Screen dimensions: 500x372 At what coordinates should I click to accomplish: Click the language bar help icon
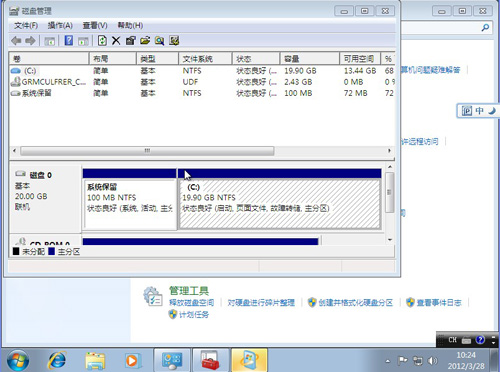[x=480, y=340]
